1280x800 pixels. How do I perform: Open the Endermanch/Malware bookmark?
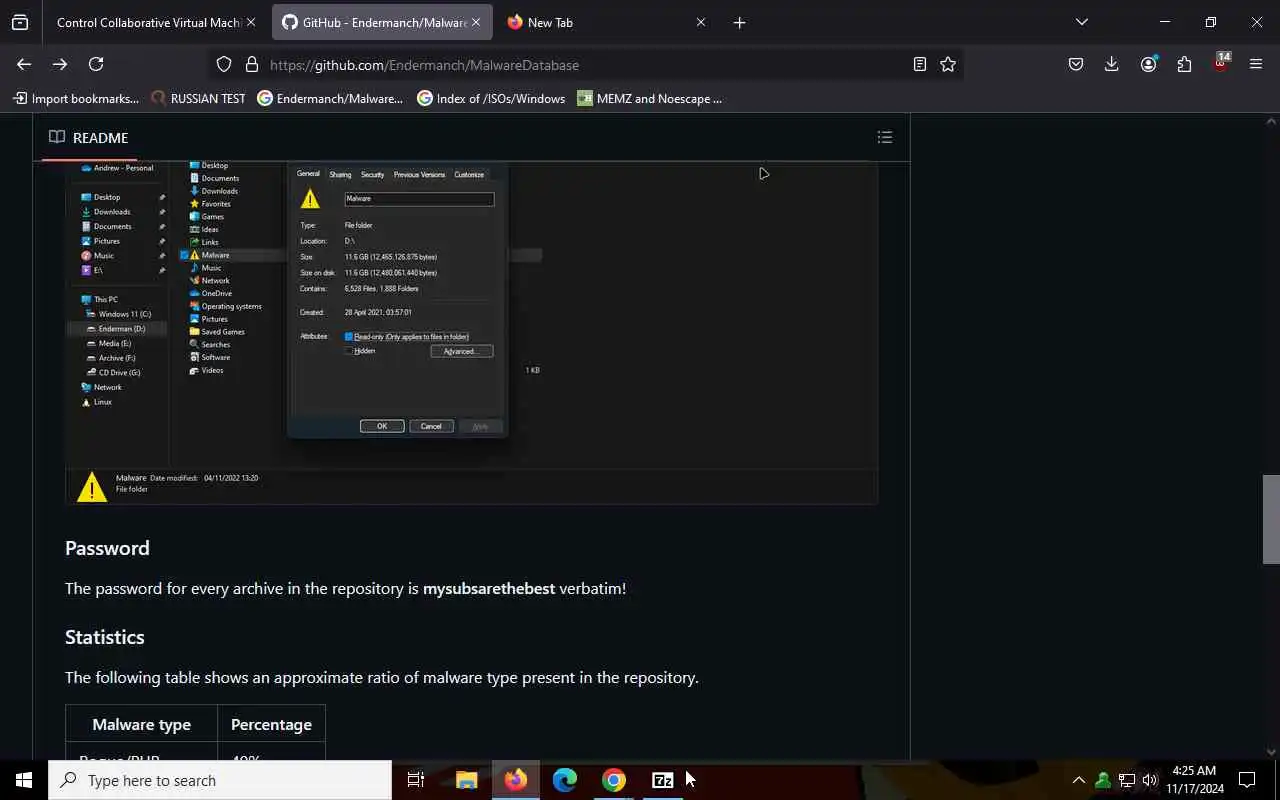tap(330, 98)
